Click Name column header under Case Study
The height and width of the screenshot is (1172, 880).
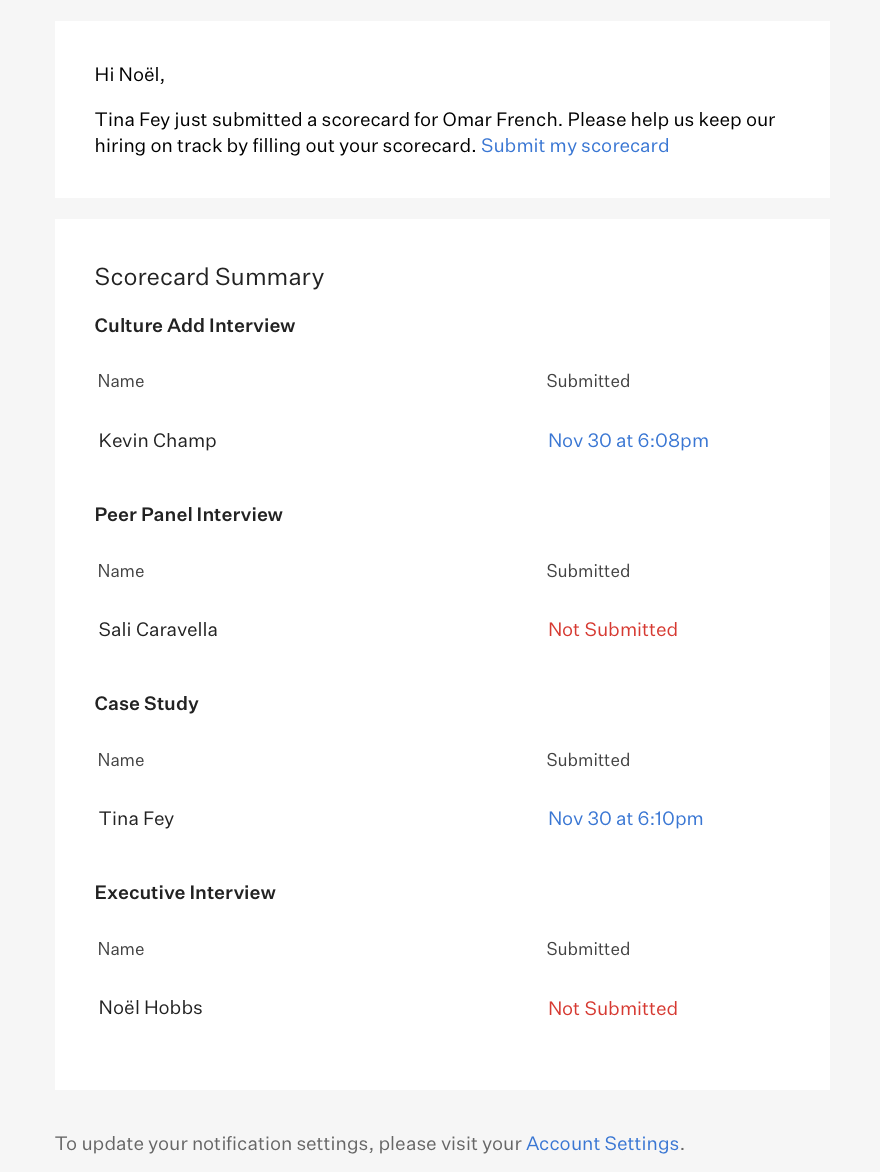click(x=121, y=760)
